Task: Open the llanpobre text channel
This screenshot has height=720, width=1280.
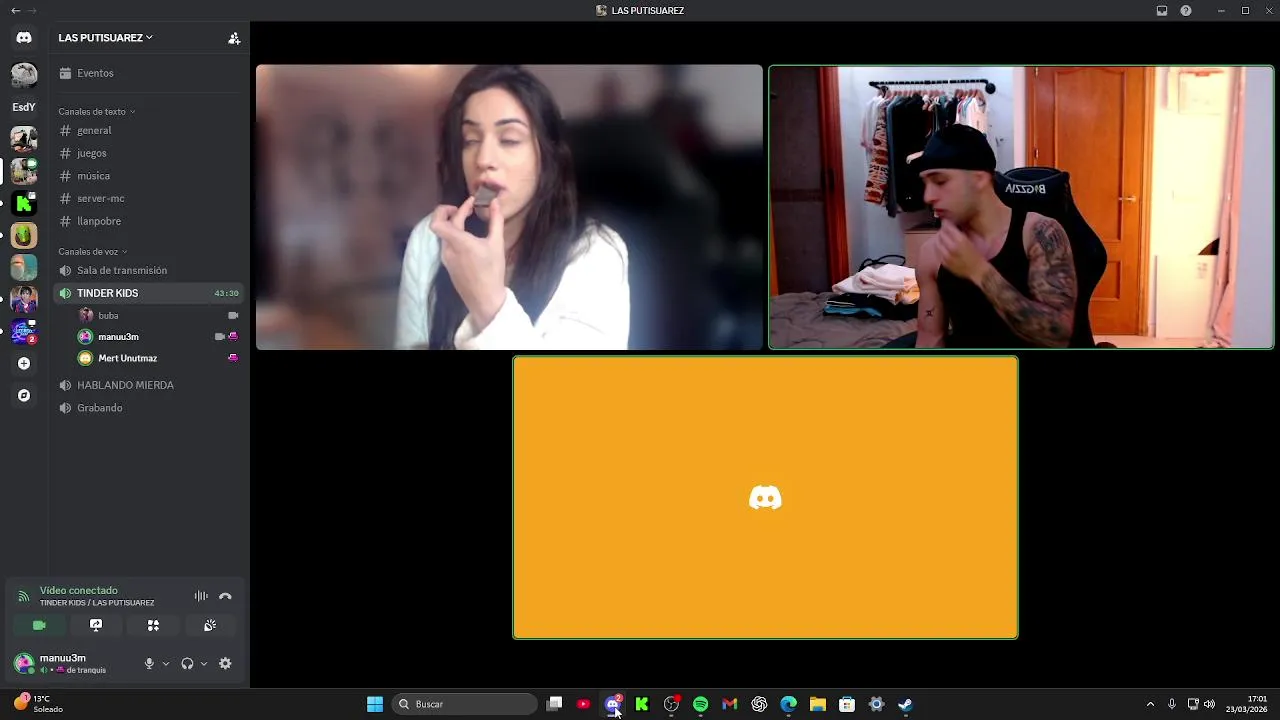Action: (x=150, y=221)
